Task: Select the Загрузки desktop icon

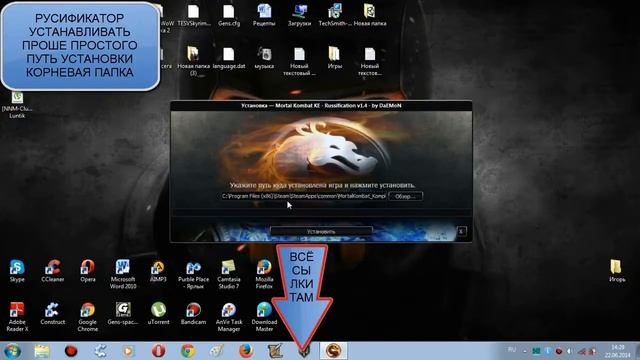Action: click(299, 15)
